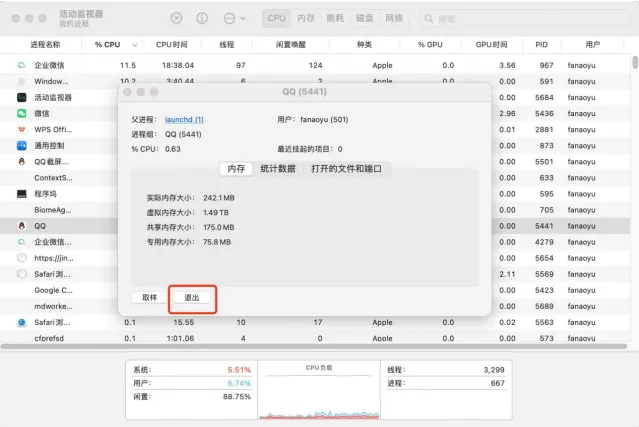This screenshot has height=427, width=639.
Task: Select 打开的文件和端口 tab in QQ dialog
Action: (x=346, y=169)
